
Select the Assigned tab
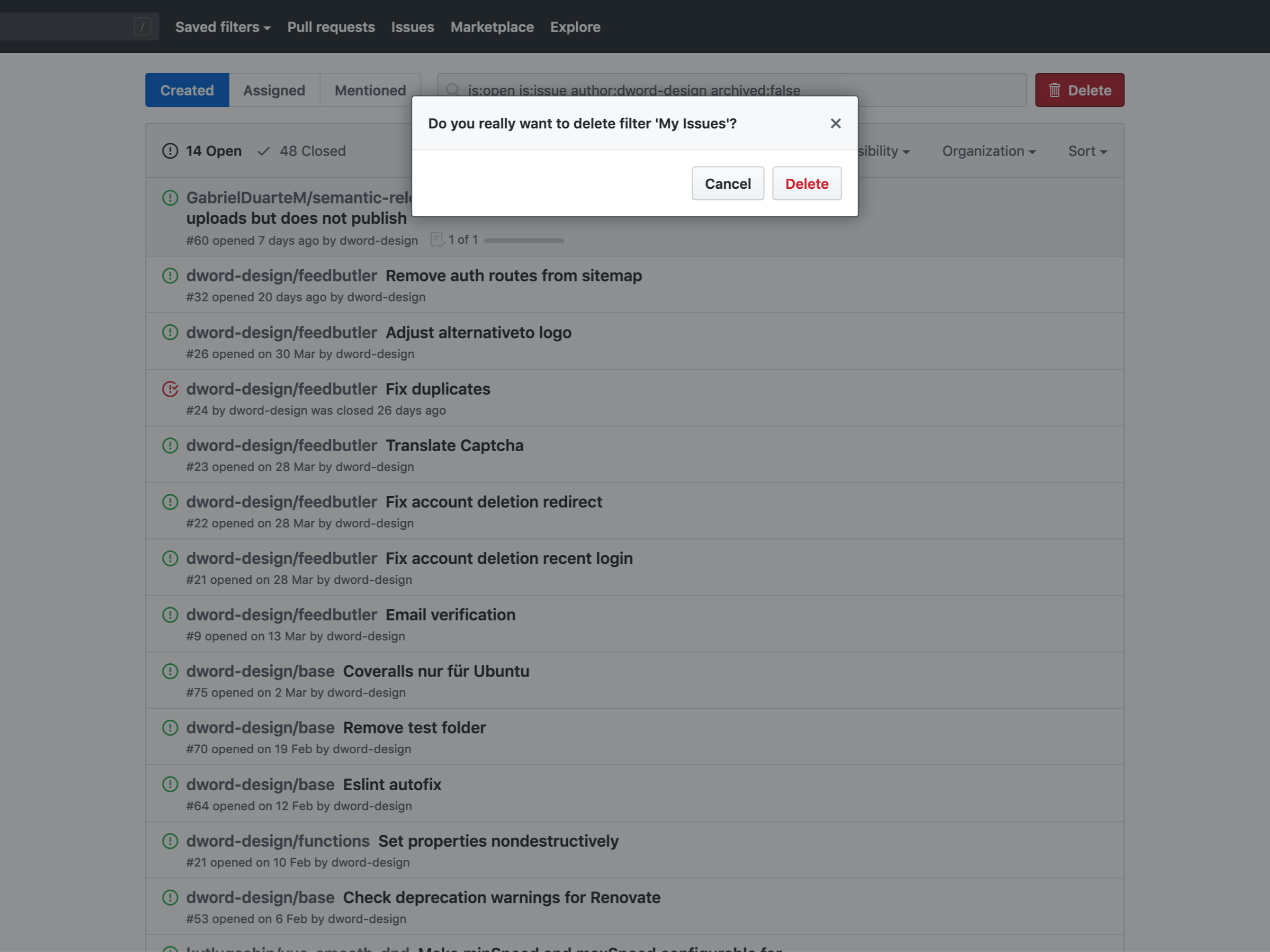[x=274, y=89]
